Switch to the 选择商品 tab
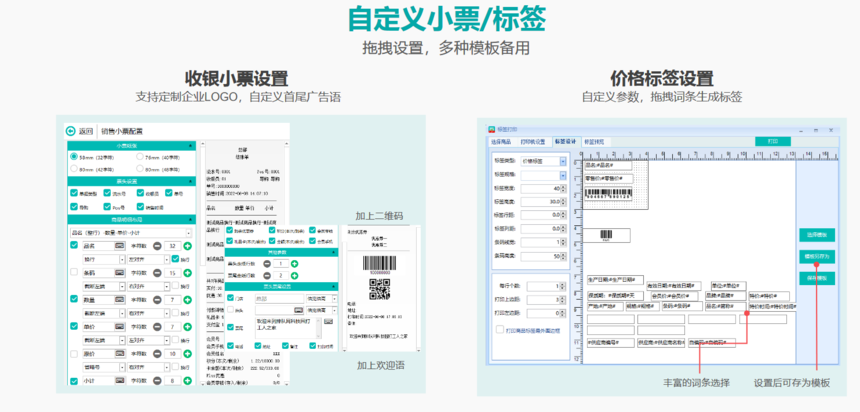This screenshot has height=412, width=860. tap(501, 142)
